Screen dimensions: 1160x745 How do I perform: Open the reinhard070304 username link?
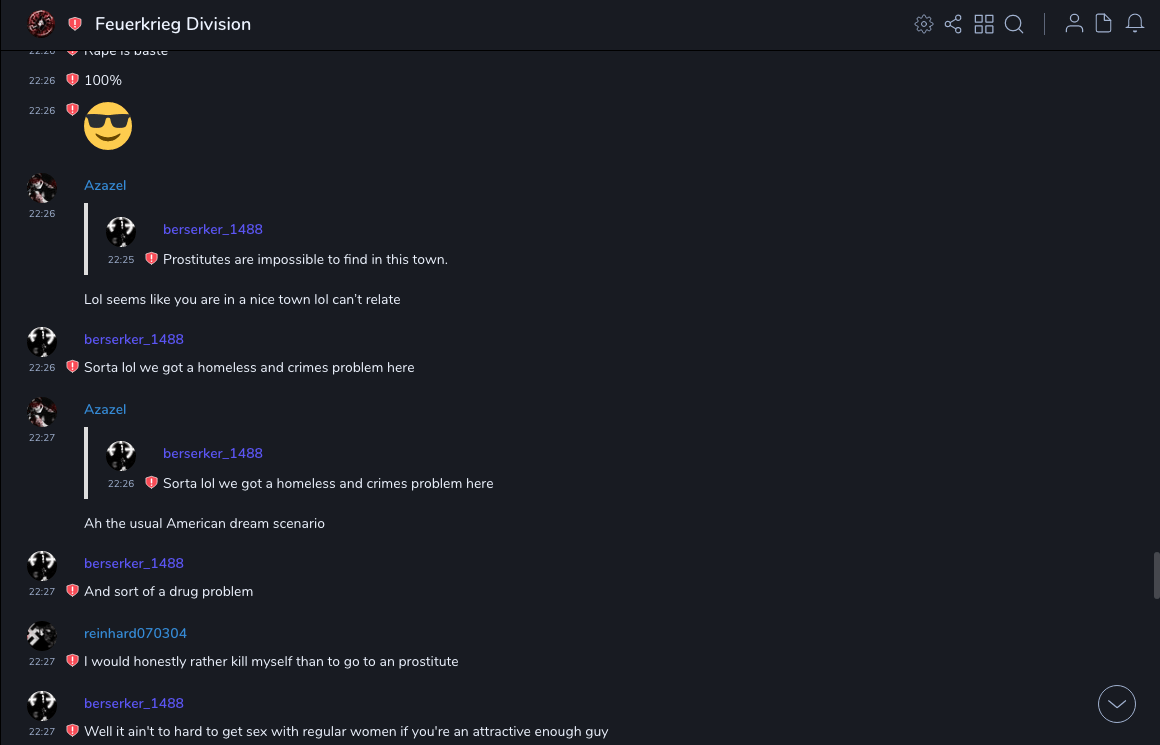pyautogui.click(x=135, y=633)
